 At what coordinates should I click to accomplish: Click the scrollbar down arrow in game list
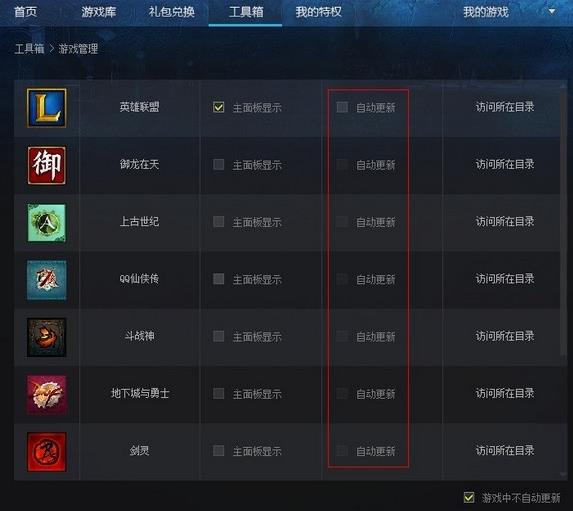click(563, 474)
